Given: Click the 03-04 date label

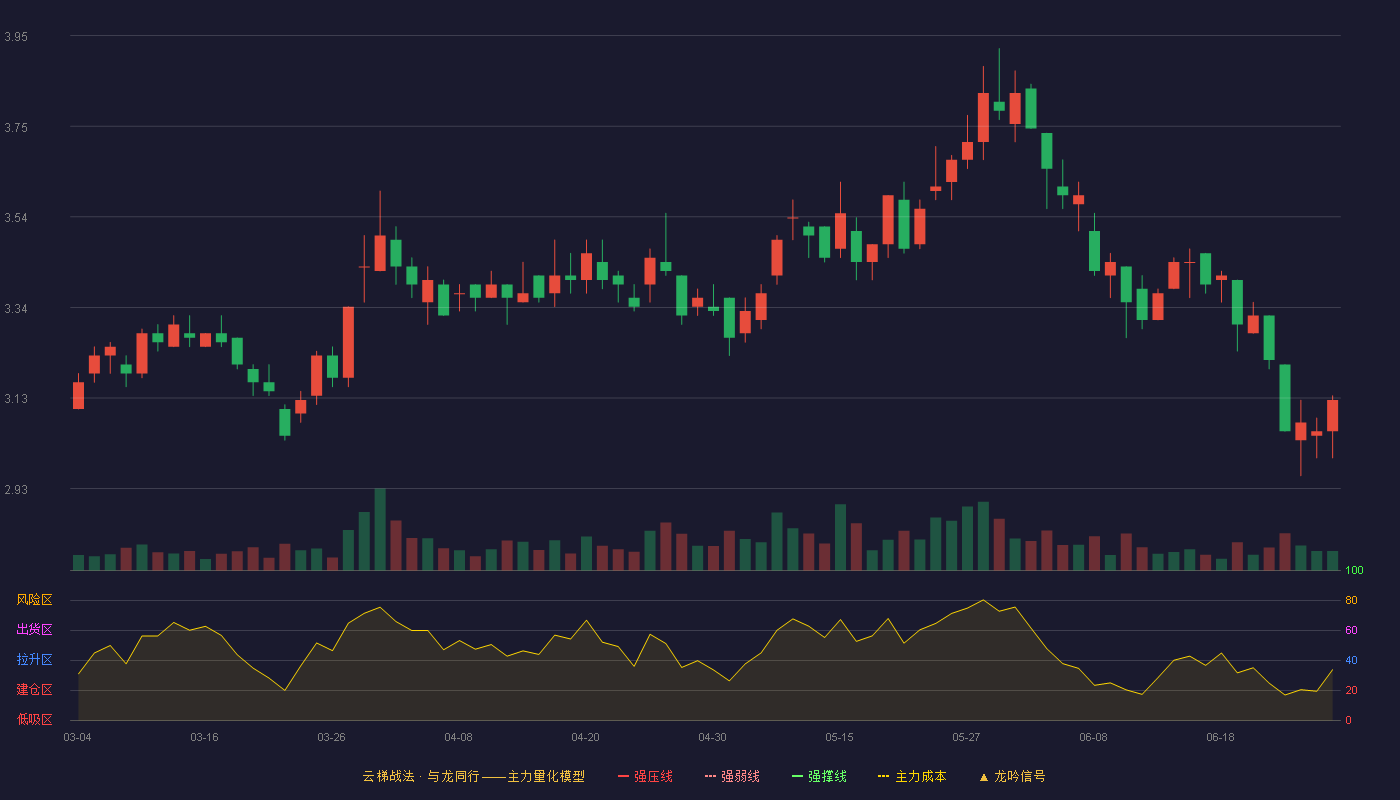Looking at the screenshot, I should pos(78,737).
